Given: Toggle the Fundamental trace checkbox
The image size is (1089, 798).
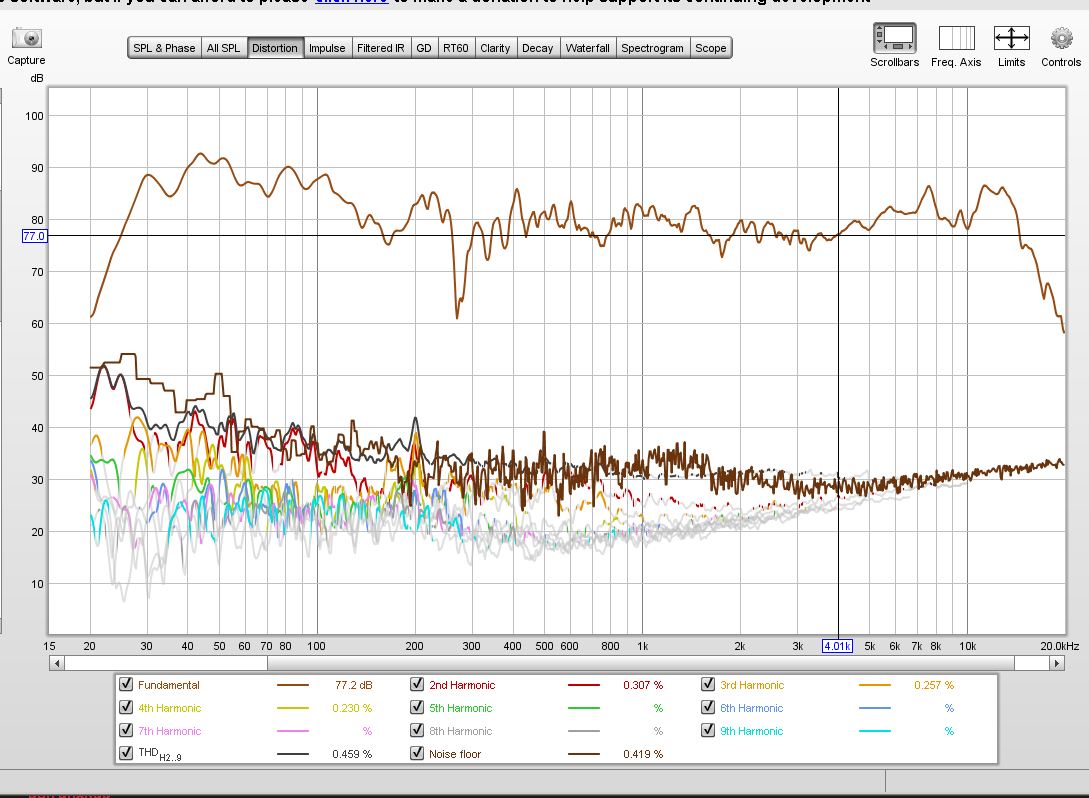Looking at the screenshot, I should point(126,684).
